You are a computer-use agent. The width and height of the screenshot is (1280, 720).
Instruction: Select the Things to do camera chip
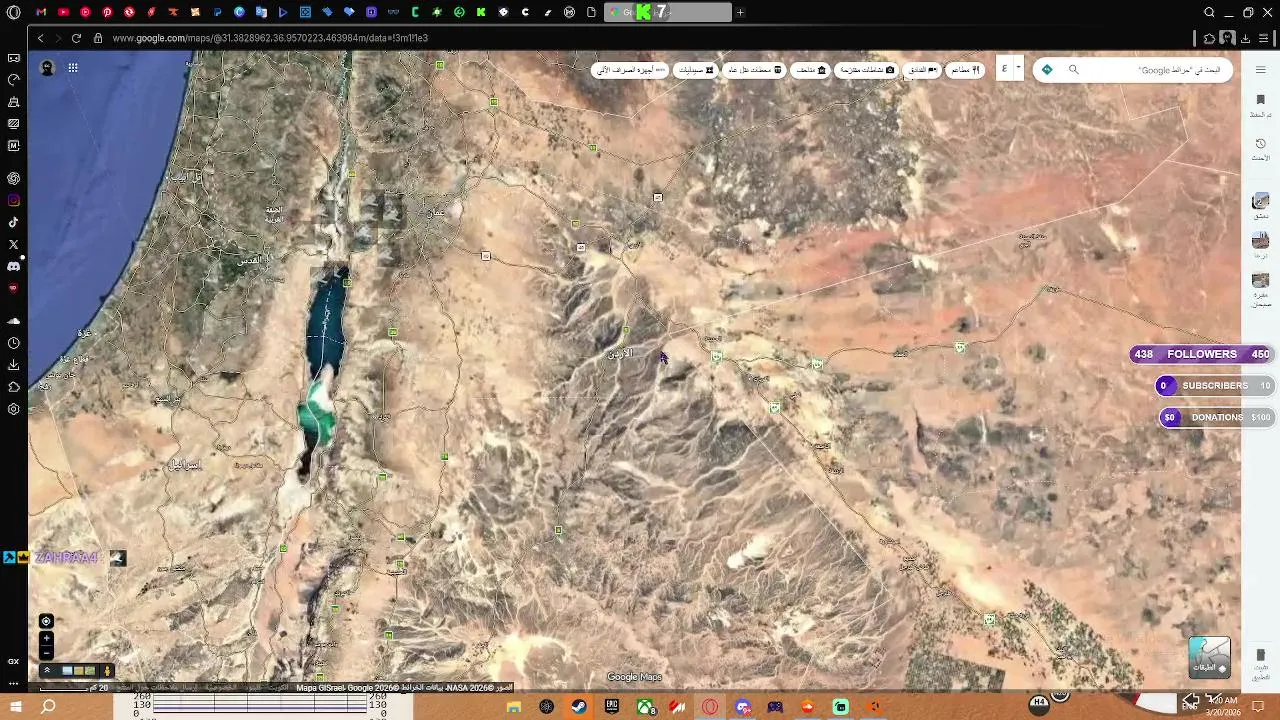point(866,70)
